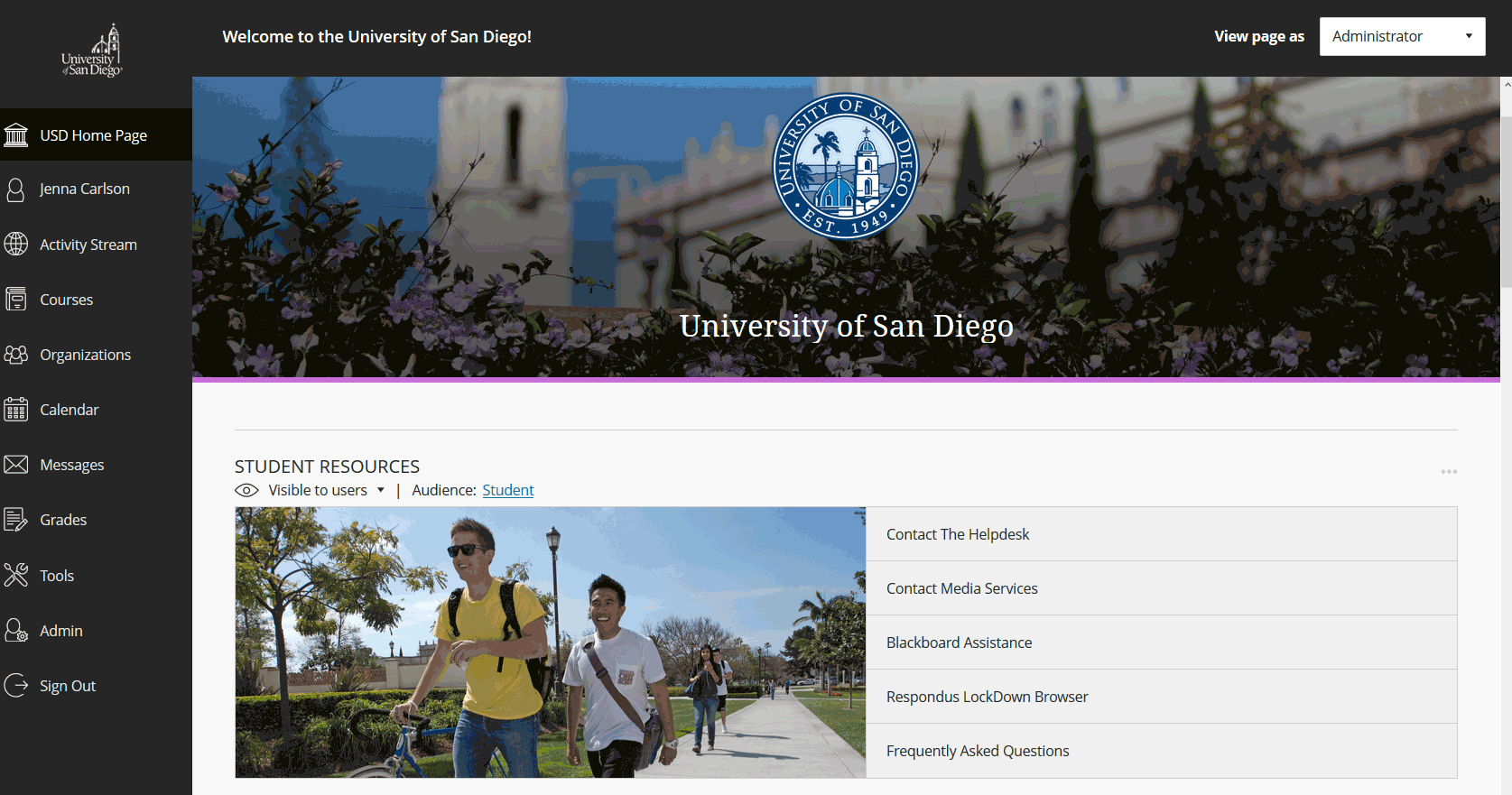Viewport: 1512px width, 795px height.
Task: Open the View page as Administrator dropdown
Action: click(1402, 37)
